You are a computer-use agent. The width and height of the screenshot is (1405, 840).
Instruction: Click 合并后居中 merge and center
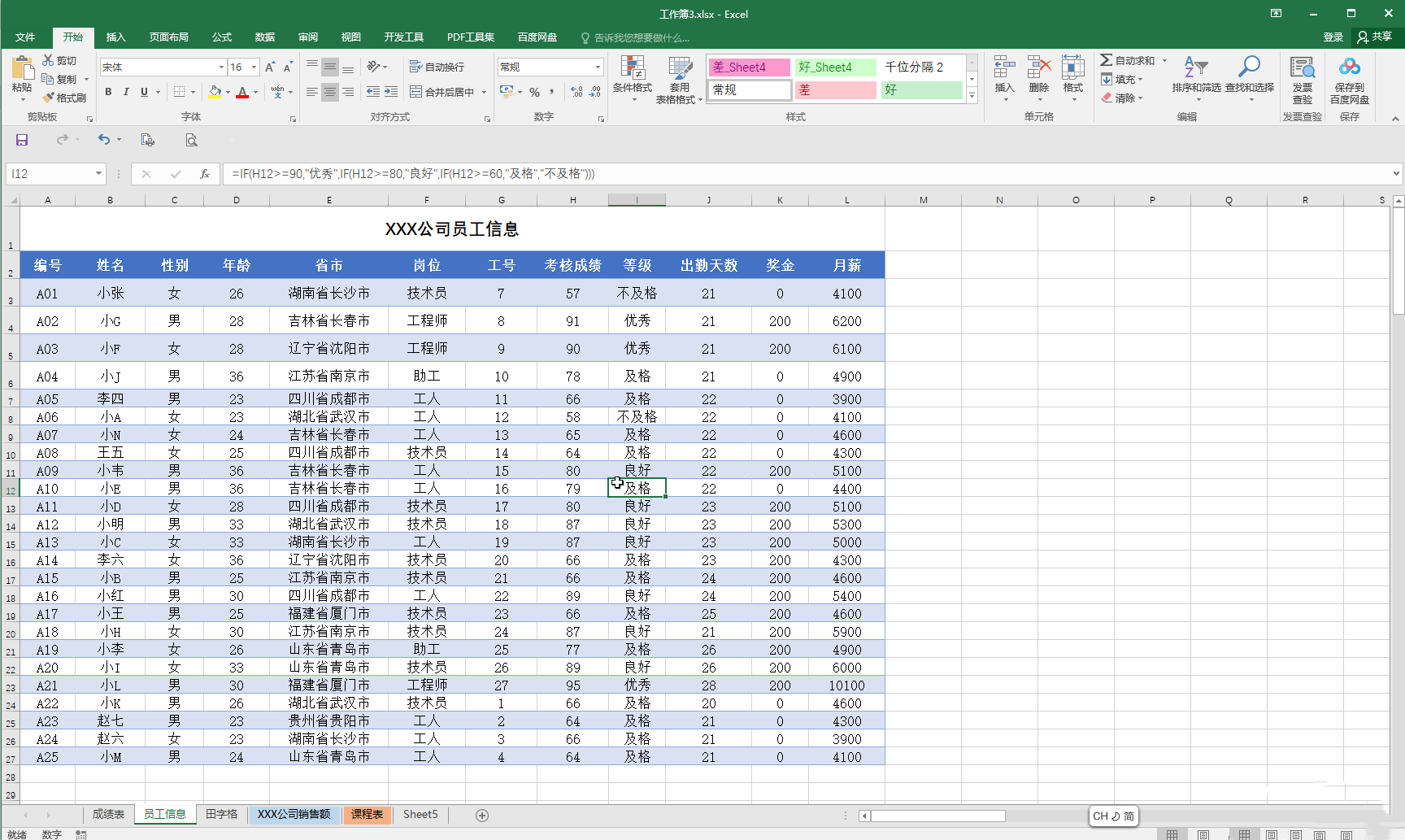click(x=442, y=92)
